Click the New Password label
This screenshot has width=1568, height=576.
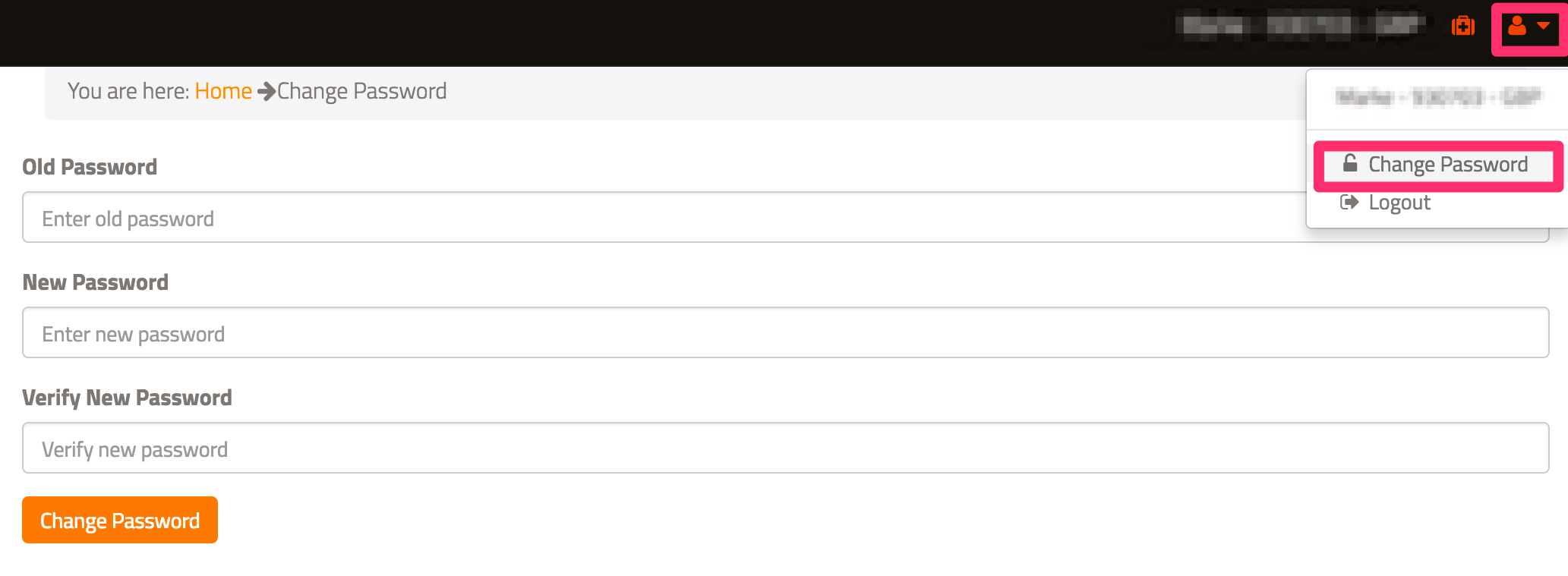point(96,282)
